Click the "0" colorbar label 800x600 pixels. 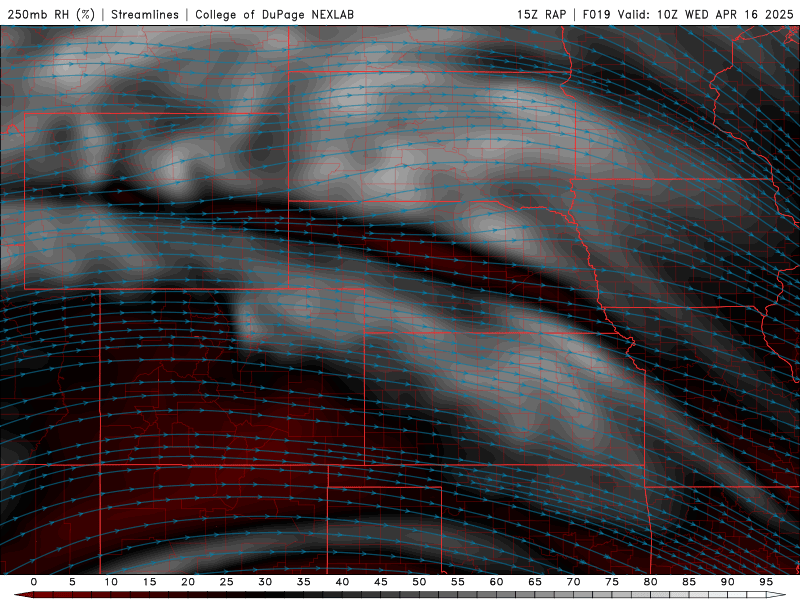(34, 582)
